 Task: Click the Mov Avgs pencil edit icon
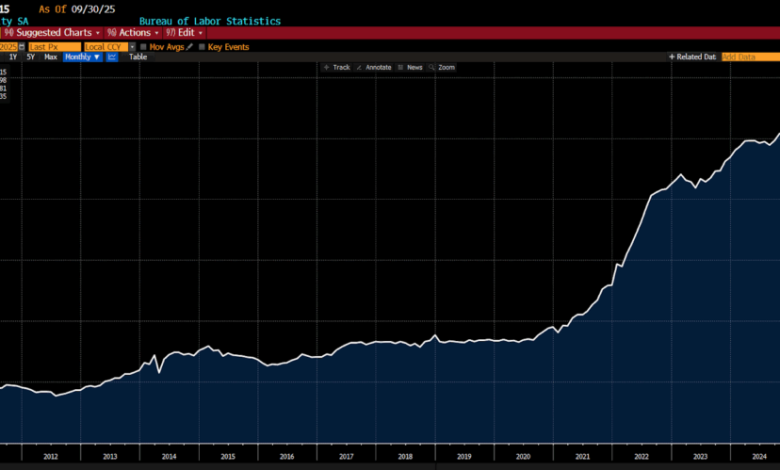tap(190, 46)
